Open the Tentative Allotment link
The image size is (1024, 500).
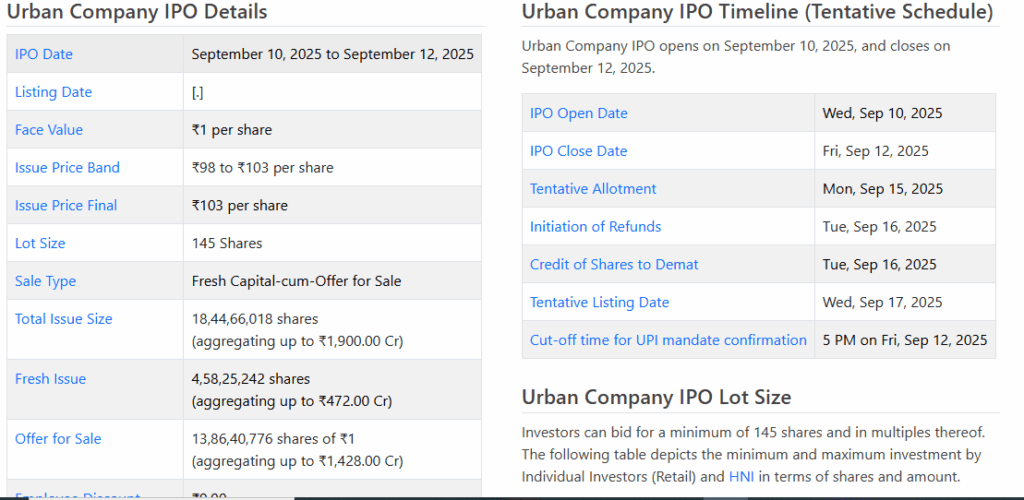593,189
